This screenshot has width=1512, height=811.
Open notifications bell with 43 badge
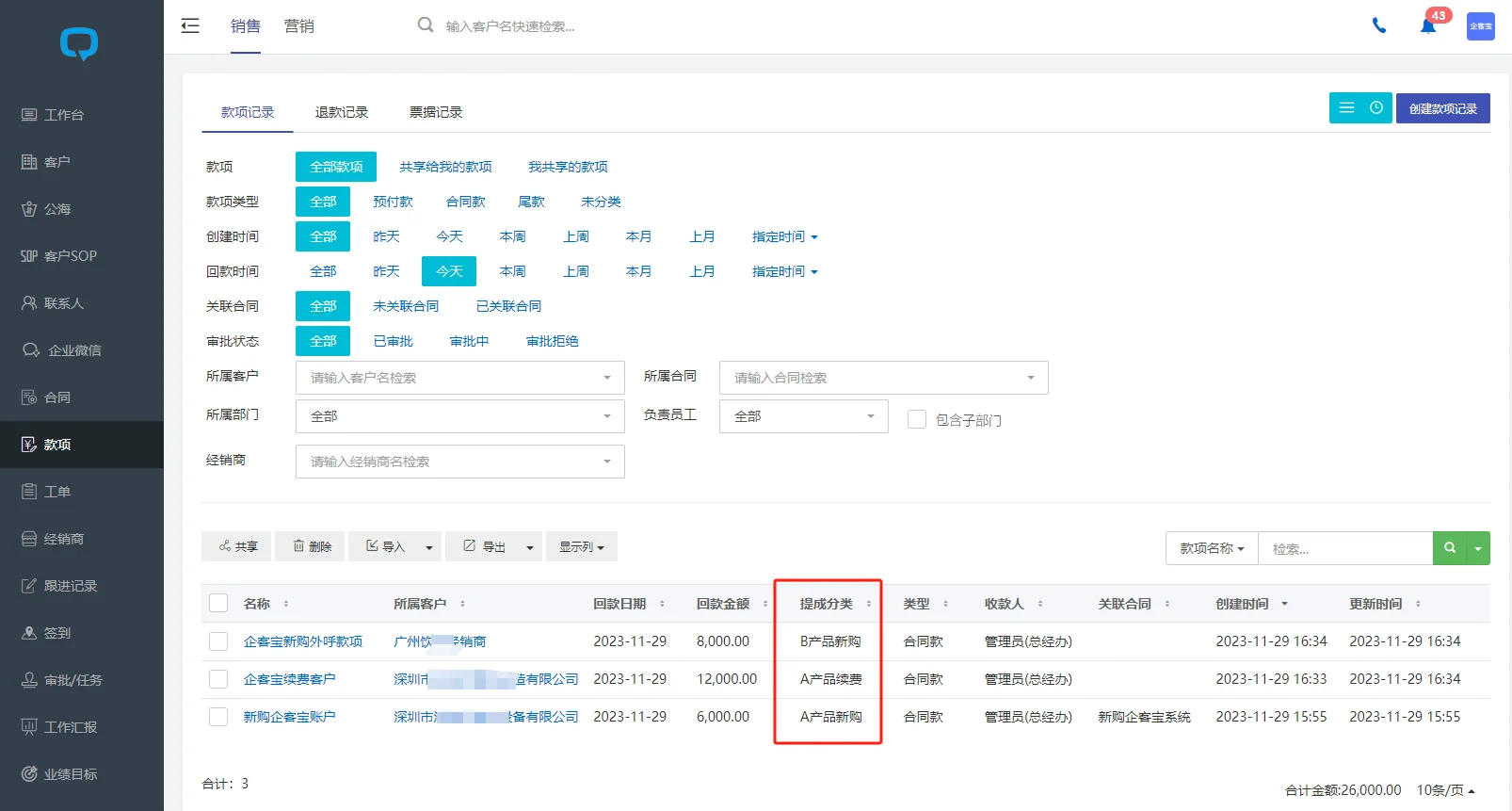pyautogui.click(x=1428, y=25)
